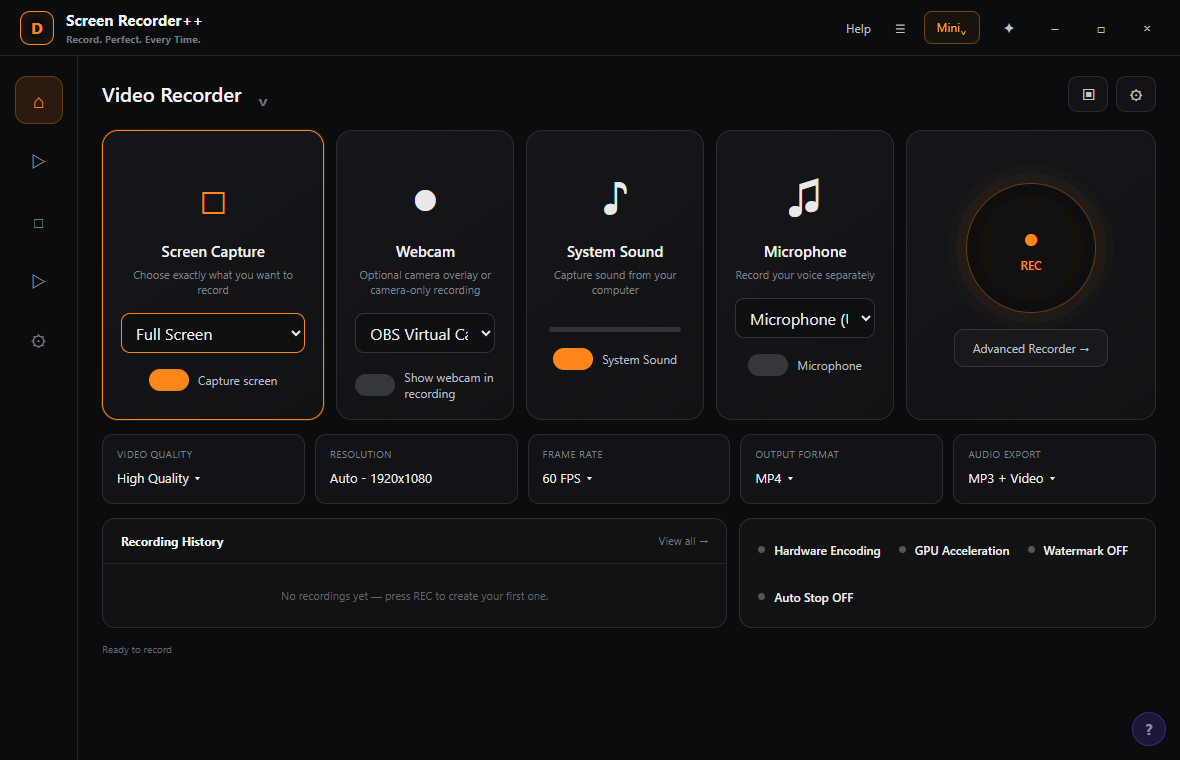Click the Screen Capture square icon
Image resolution: width=1180 pixels, height=760 pixels.
[x=213, y=202]
